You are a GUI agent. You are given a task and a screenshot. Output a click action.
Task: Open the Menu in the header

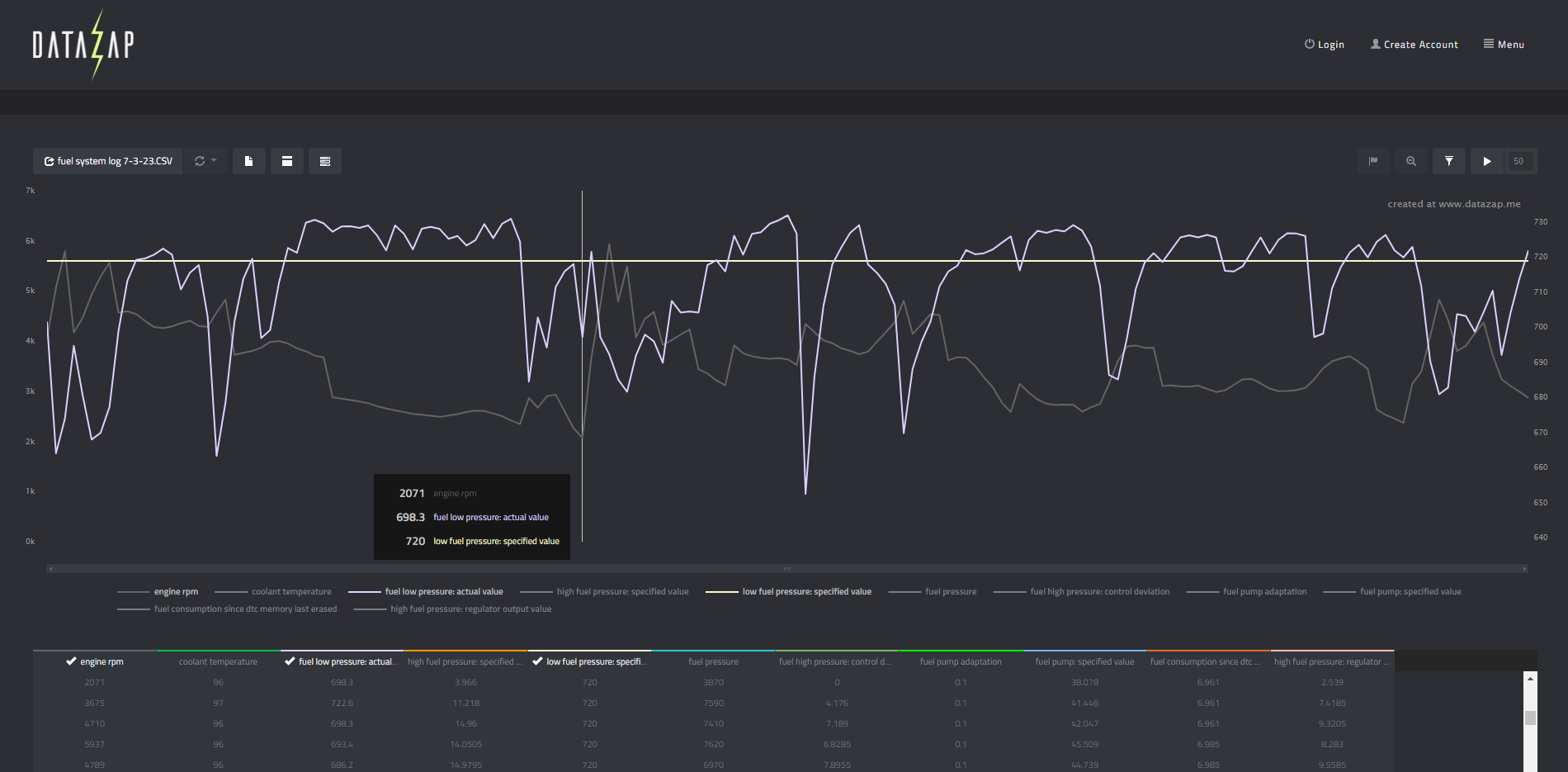pos(1504,45)
